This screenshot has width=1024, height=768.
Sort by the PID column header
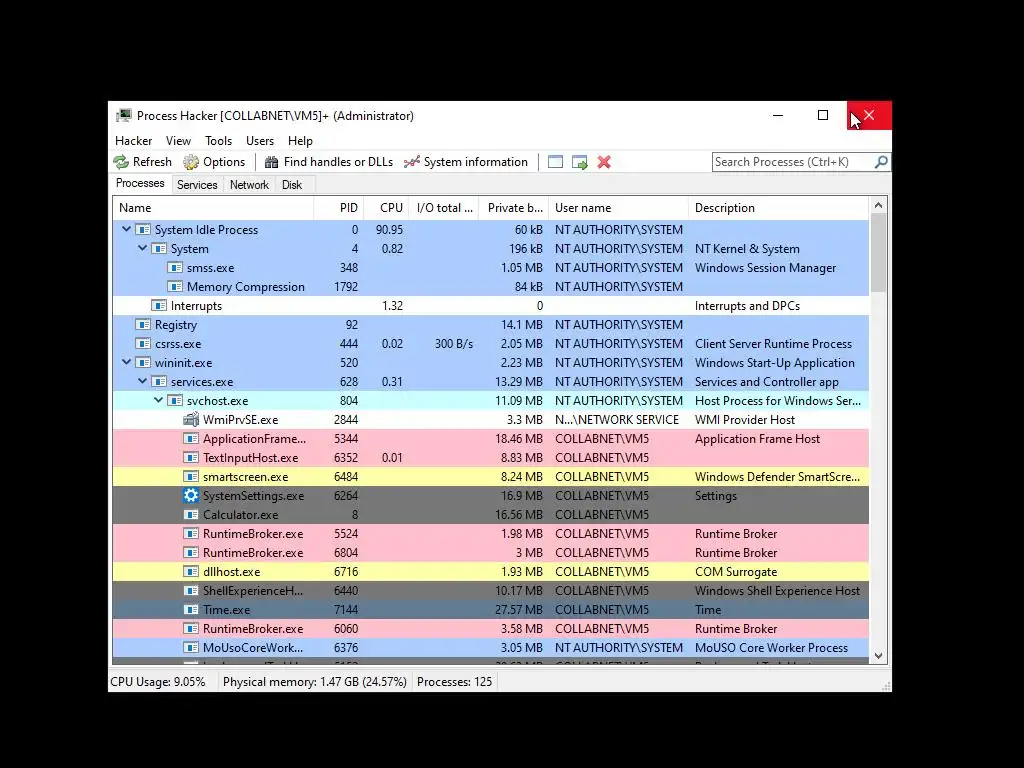[339, 208]
